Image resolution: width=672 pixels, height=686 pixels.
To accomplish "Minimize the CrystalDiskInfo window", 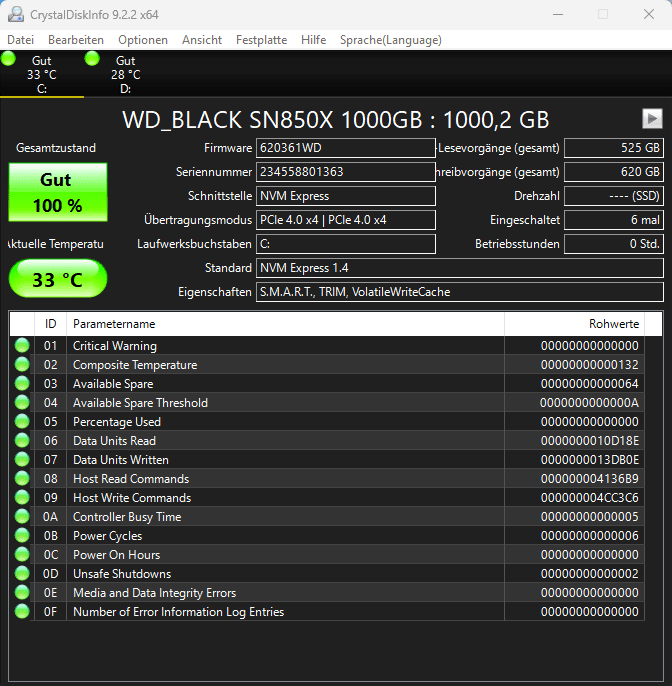I will [558, 14].
